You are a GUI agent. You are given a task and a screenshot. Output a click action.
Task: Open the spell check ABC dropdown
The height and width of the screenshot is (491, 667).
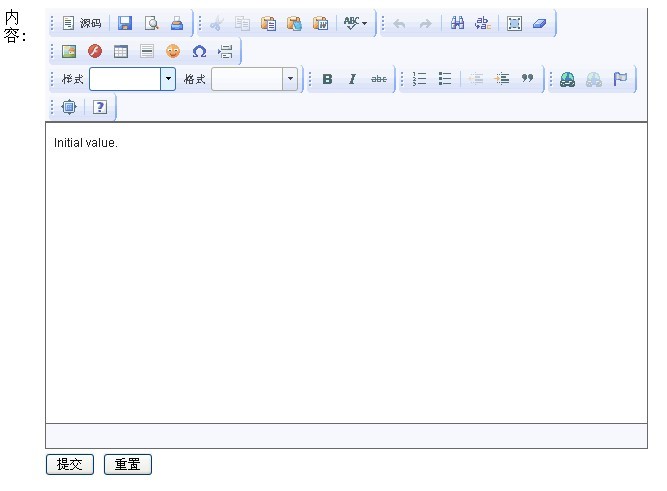(355, 23)
